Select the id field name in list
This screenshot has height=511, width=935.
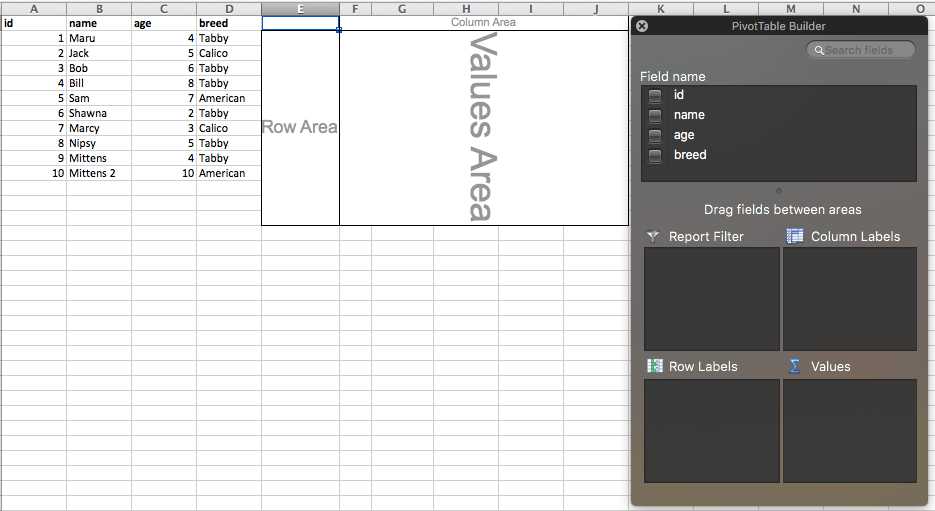679,95
